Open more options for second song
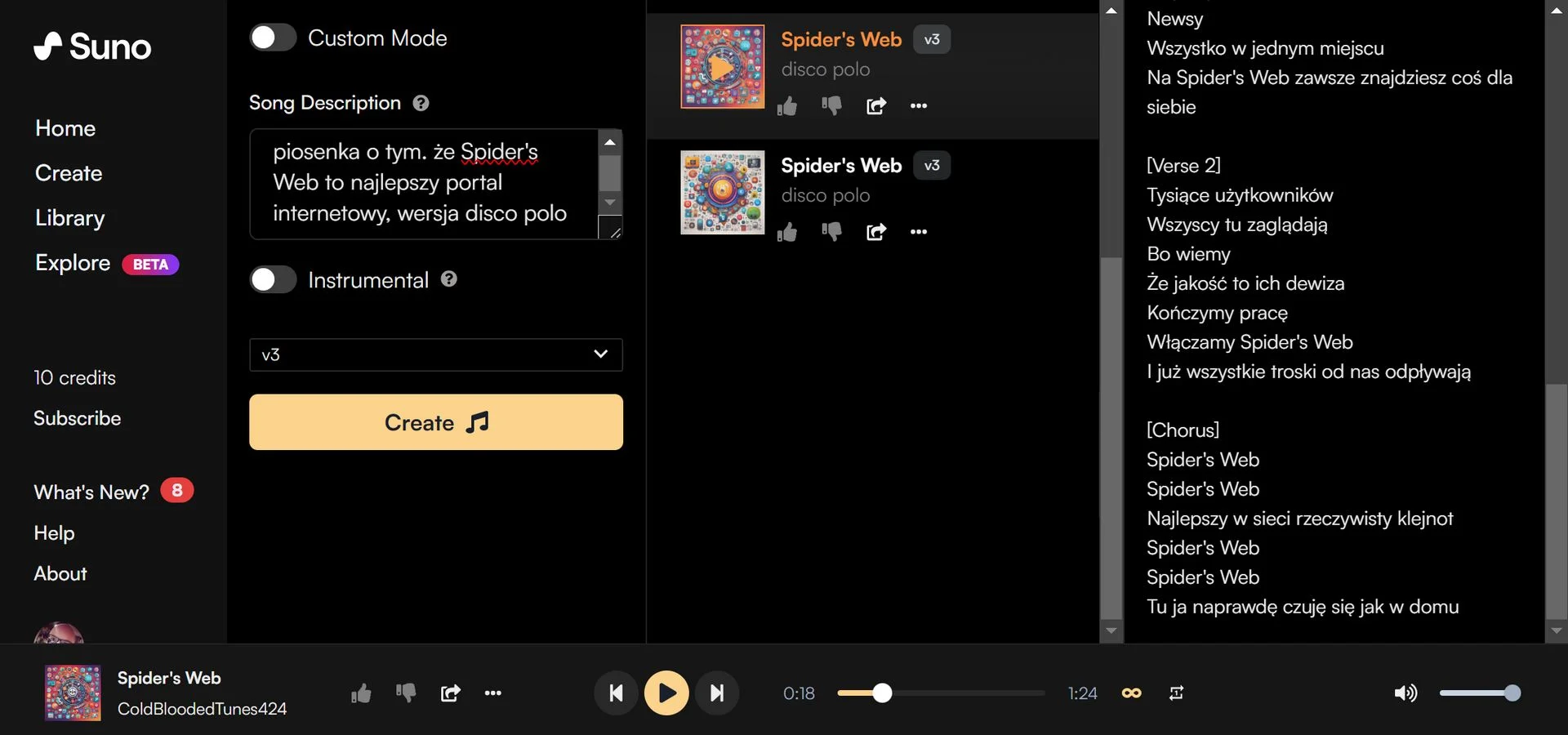The height and width of the screenshot is (735, 1568). point(919,232)
